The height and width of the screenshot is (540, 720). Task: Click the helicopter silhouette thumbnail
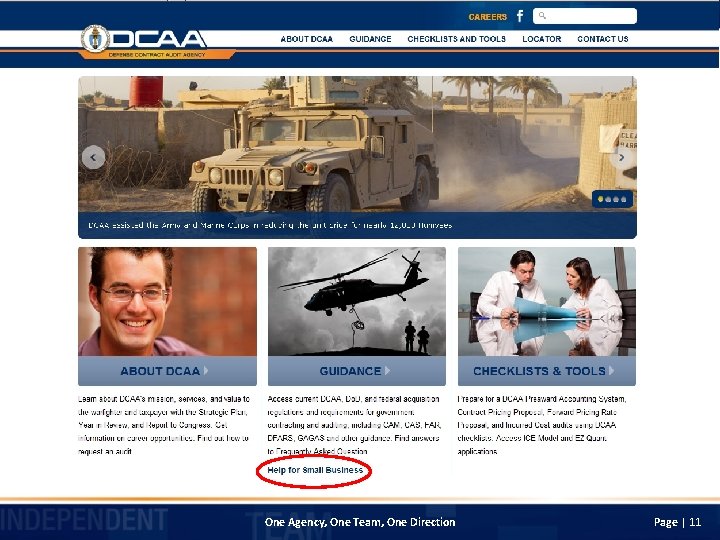click(357, 302)
